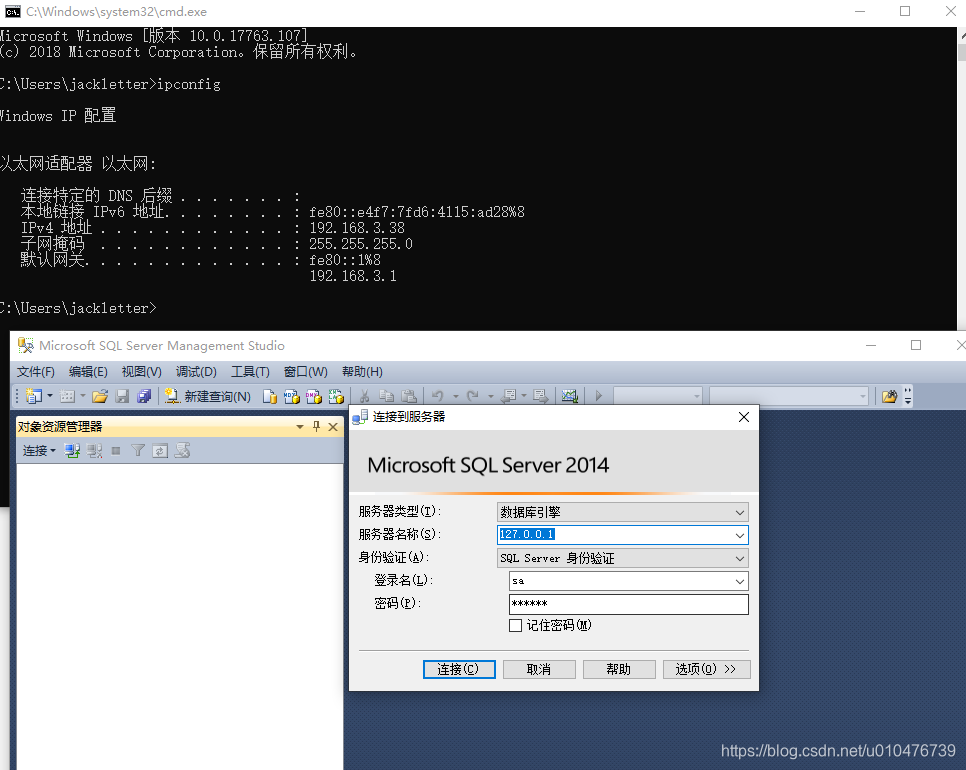Open Object Explorer window position dropdown arrow
The image size is (966, 770).
point(300,426)
